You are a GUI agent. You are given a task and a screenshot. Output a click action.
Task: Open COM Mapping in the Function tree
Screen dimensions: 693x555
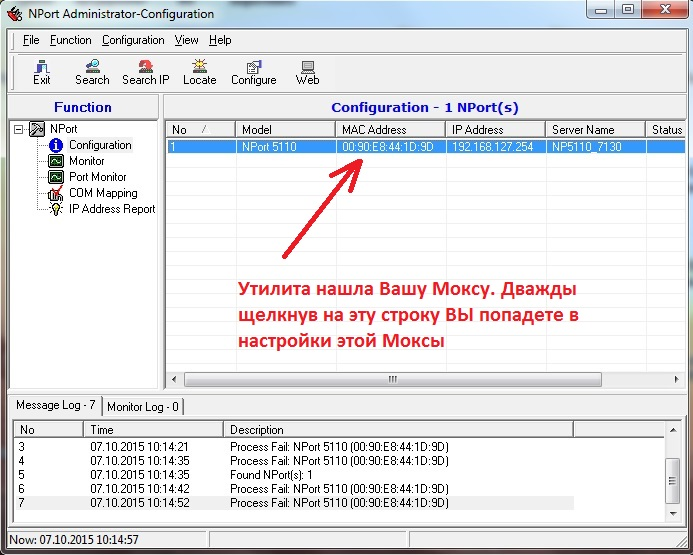(102, 193)
